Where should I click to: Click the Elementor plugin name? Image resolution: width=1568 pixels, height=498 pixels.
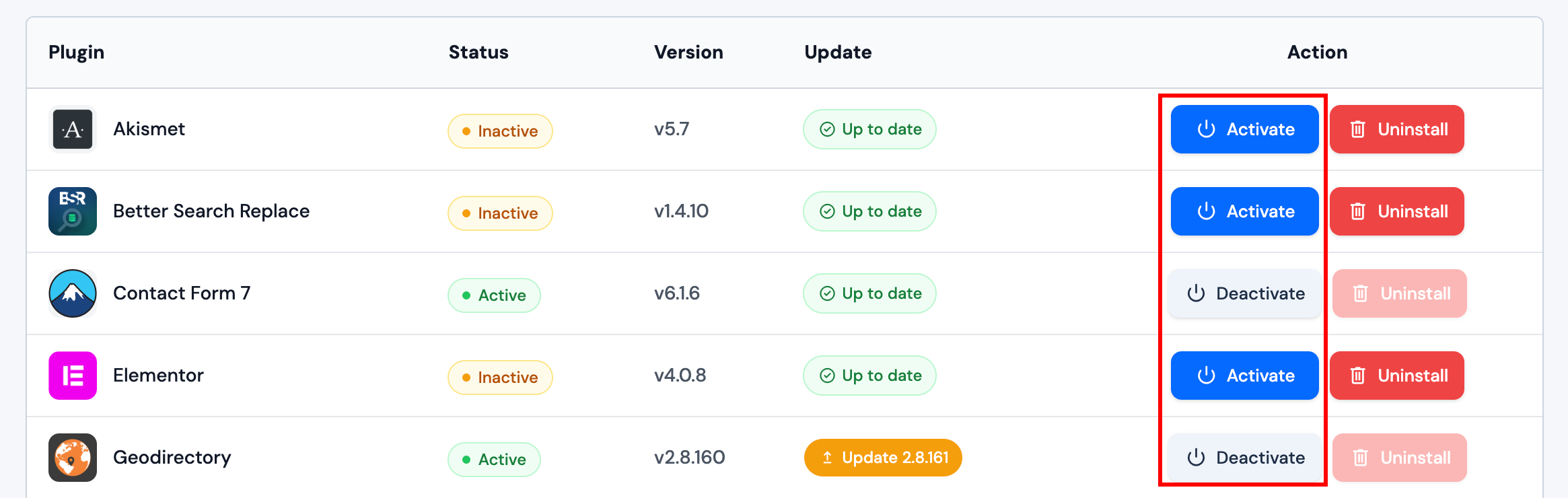158,376
